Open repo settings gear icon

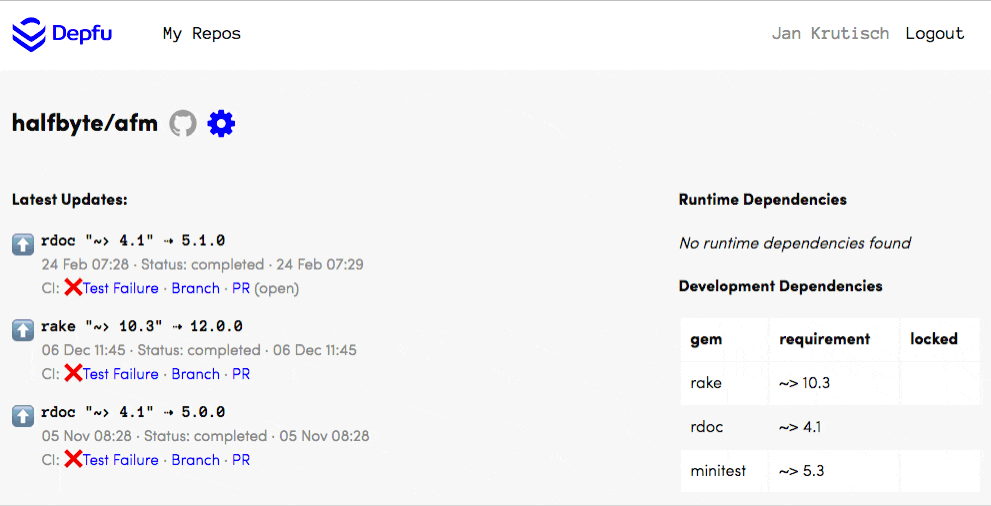[221, 124]
